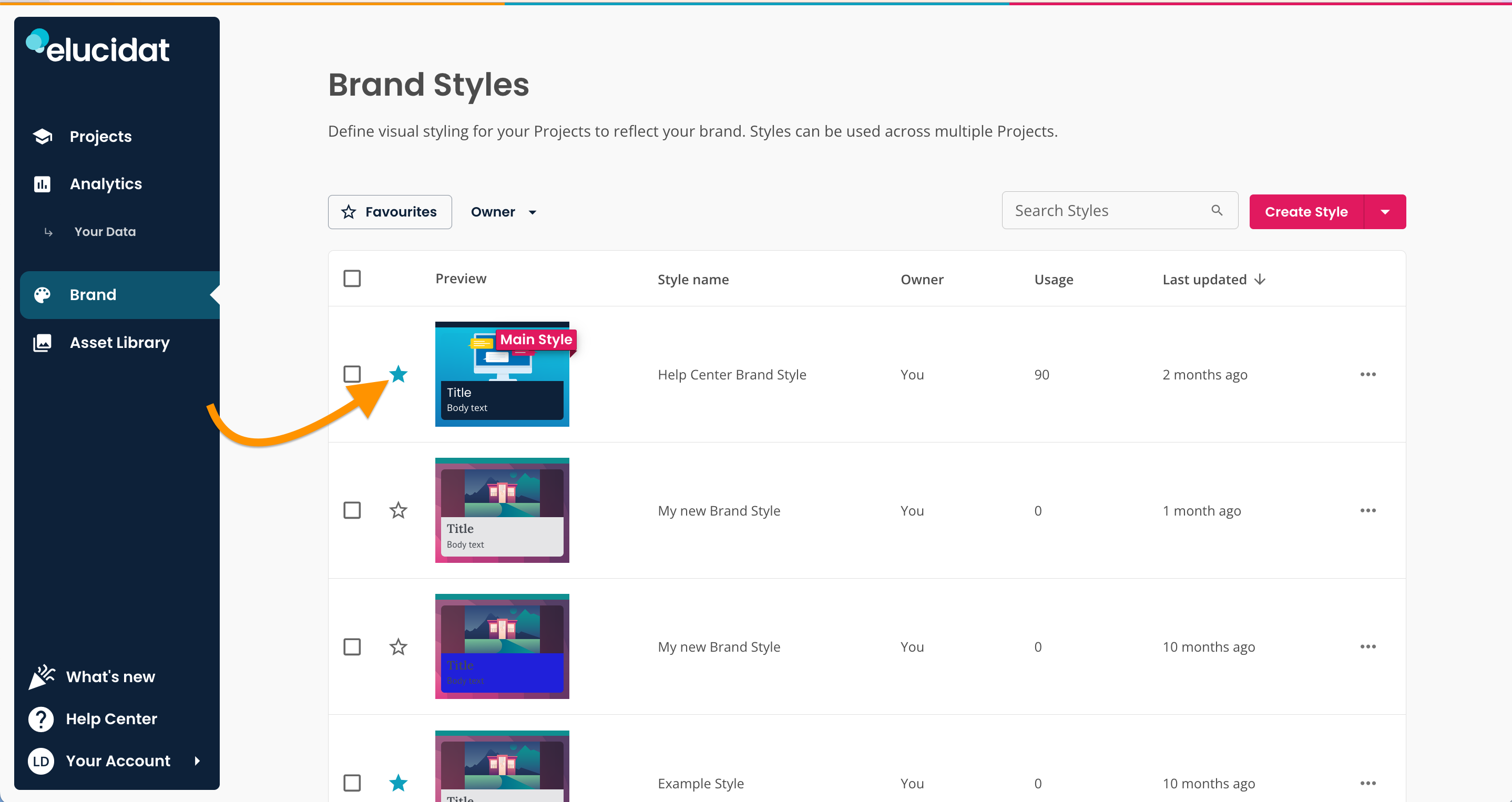Click '2 months ago' timestamp
The width and height of the screenshot is (1512, 802).
pos(1205,374)
